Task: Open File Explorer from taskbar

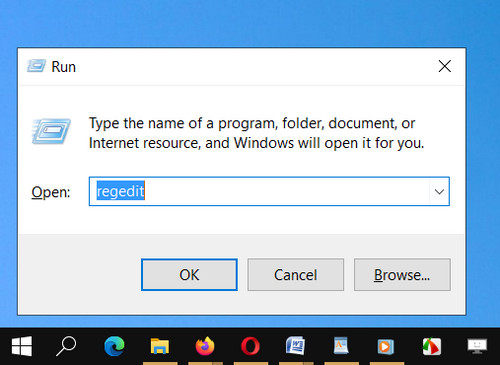Action: (x=160, y=346)
